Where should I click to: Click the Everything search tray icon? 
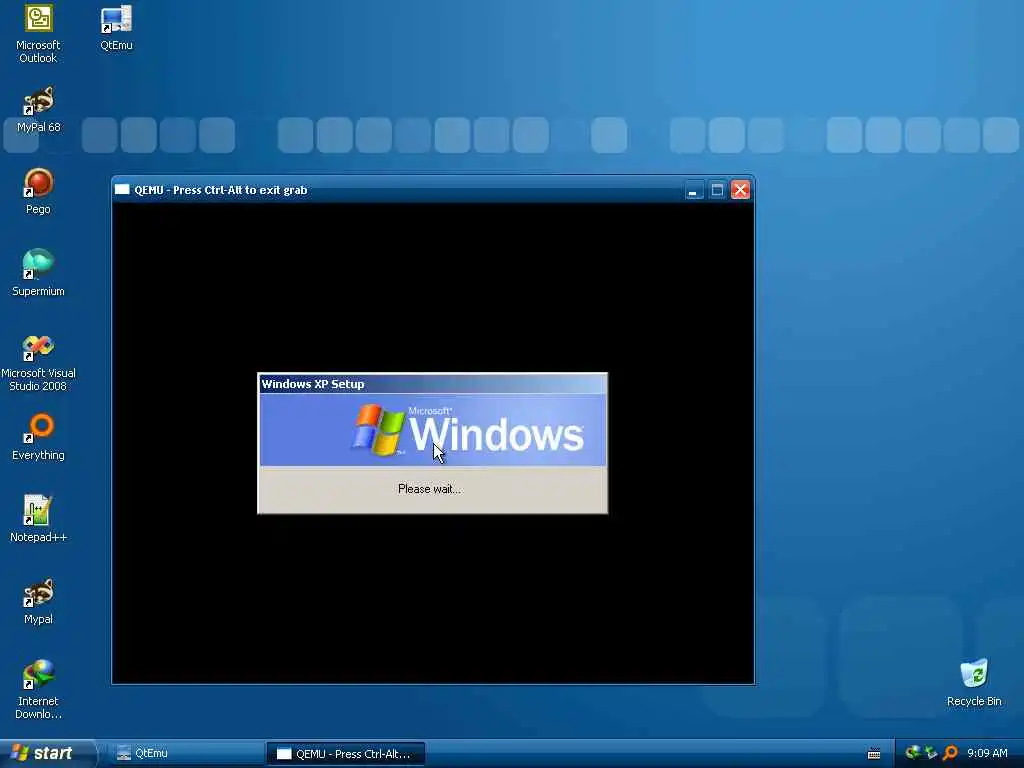click(950, 753)
